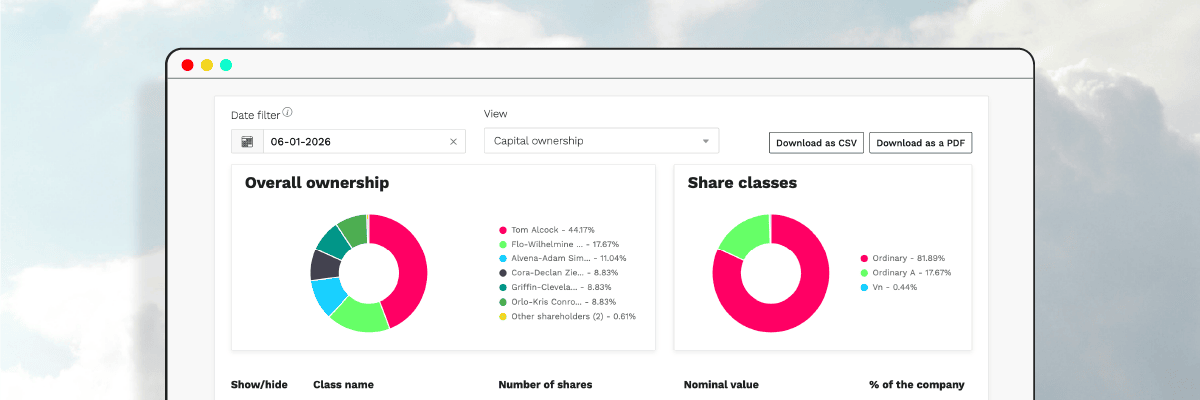Image resolution: width=1200 pixels, height=400 pixels.
Task: Clear the date with the X icon
Action: (453, 142)
